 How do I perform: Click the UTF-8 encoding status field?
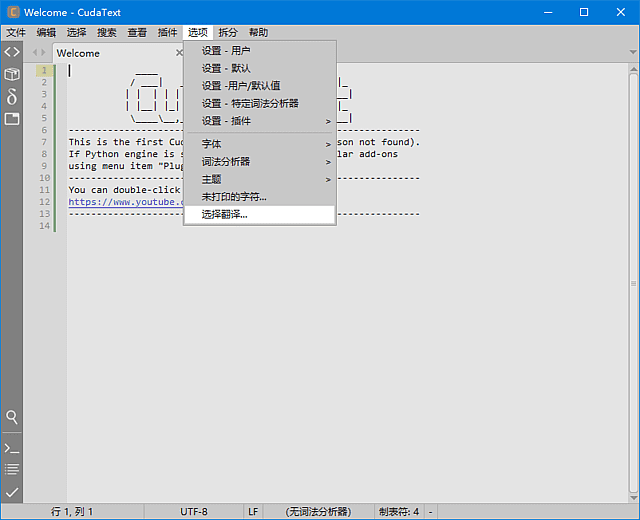click(x=194, y=511)
